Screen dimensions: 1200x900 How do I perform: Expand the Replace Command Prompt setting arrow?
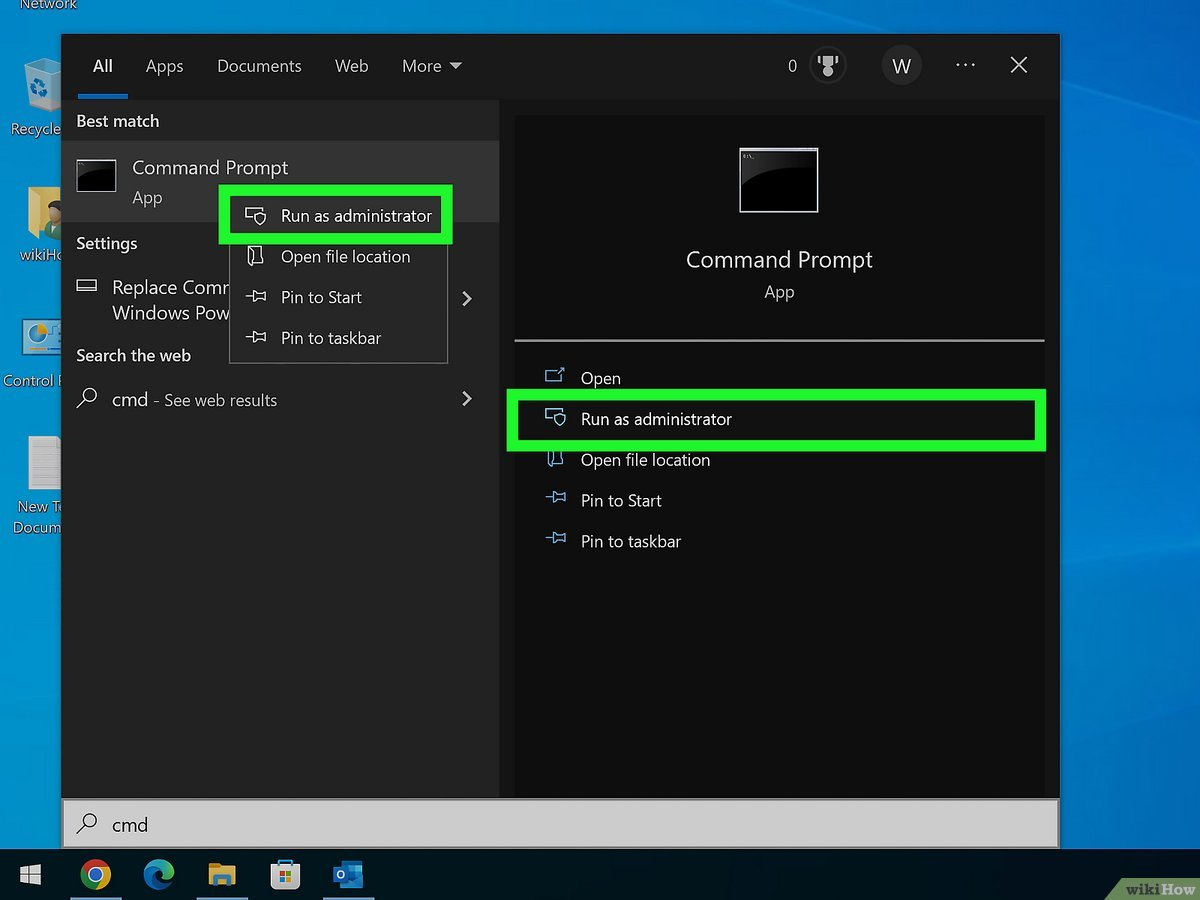[x=466, y=299]
